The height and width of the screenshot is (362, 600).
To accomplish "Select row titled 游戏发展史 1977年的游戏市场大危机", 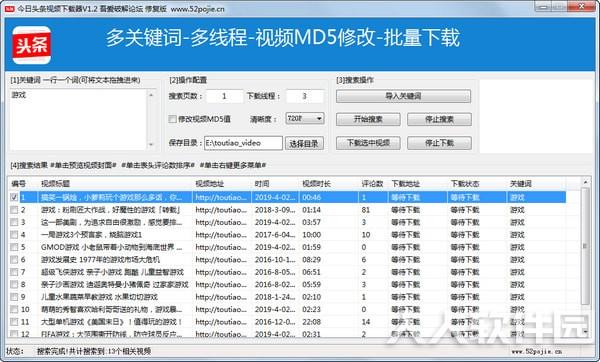I will pos(287,260).
